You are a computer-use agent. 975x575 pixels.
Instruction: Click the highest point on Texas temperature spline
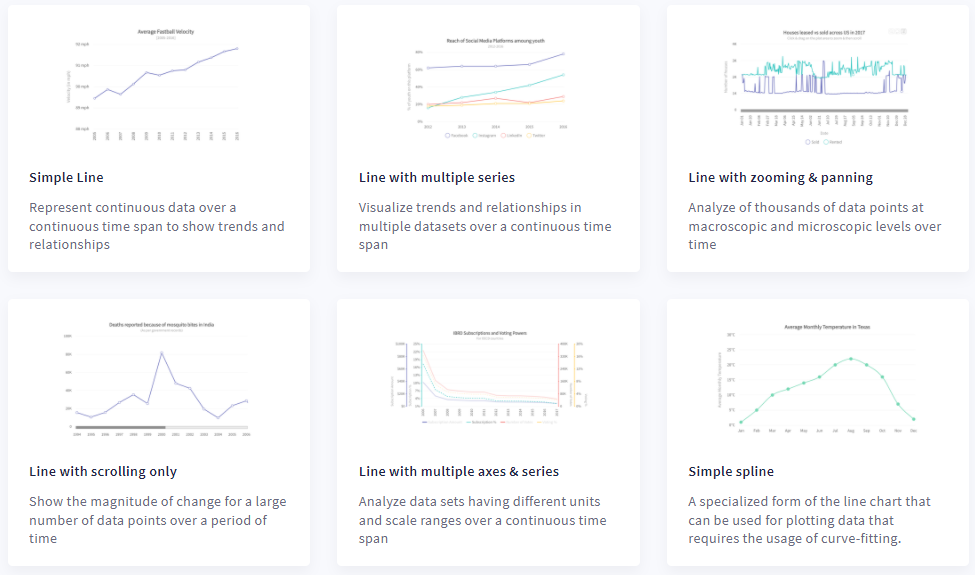pos(851,358)
